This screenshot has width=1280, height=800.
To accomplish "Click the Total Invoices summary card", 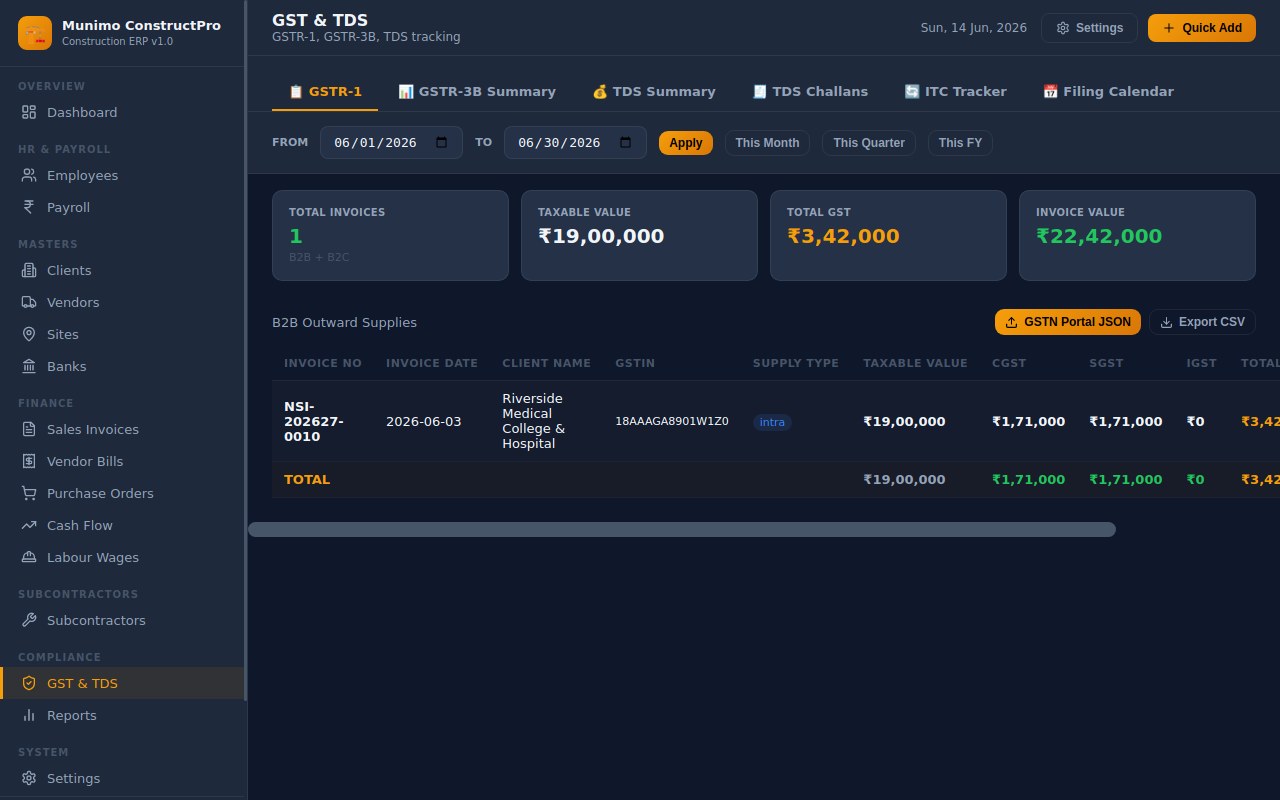I will [390, 235].
